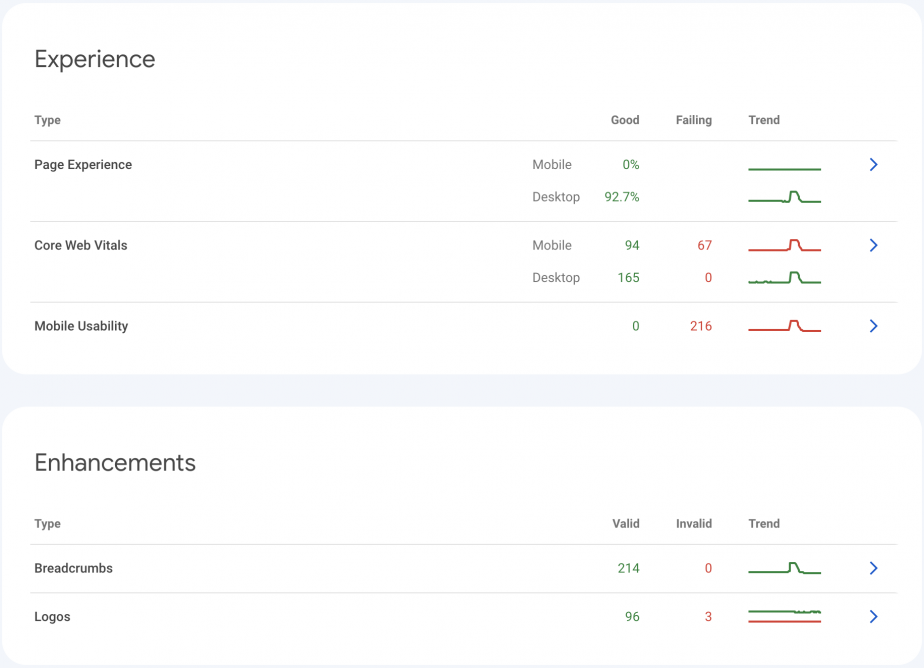Click Core Web Vitals Desktop trend graph

click(784, 277)
